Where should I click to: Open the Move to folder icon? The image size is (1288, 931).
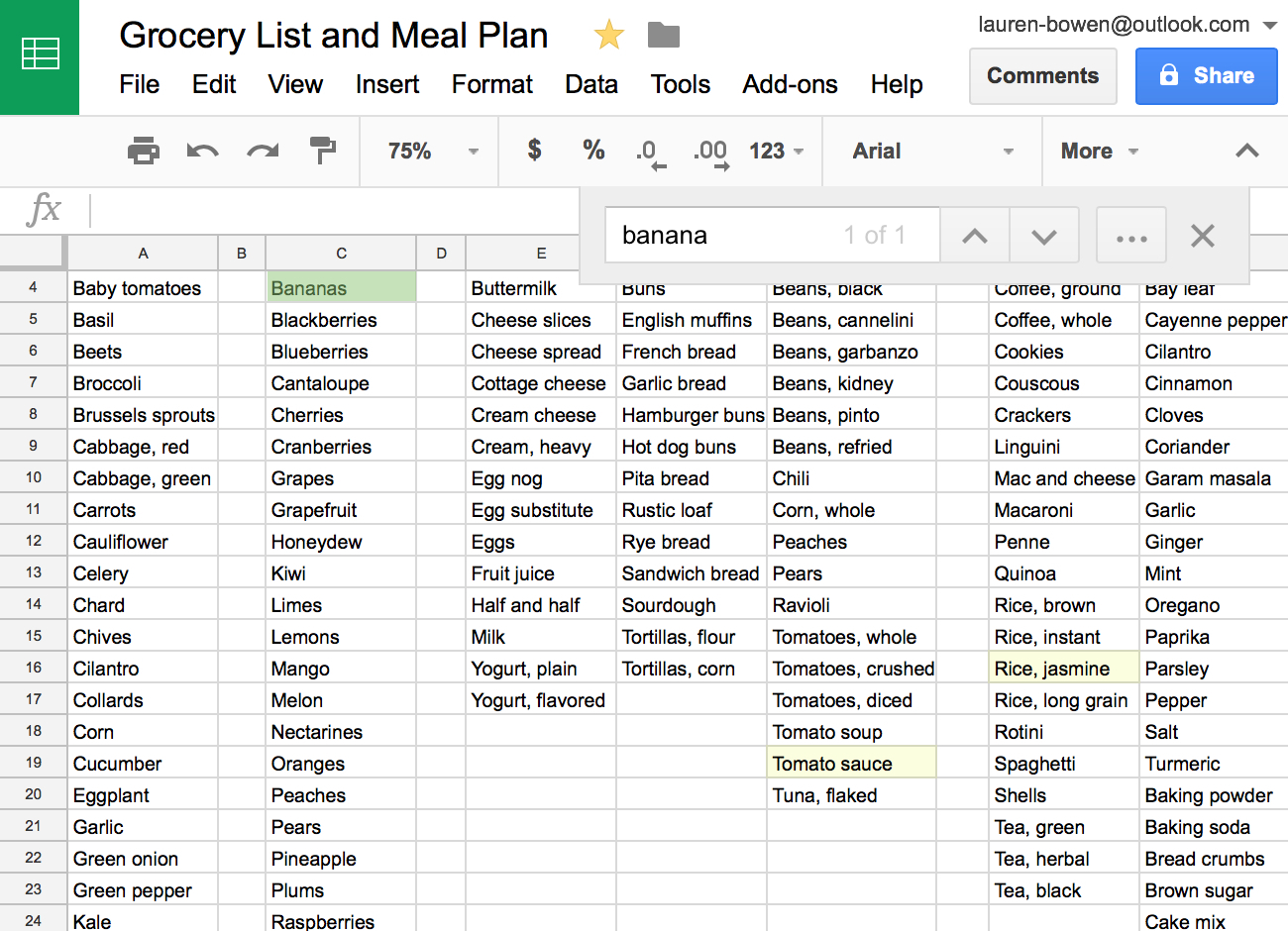[663, 35]
